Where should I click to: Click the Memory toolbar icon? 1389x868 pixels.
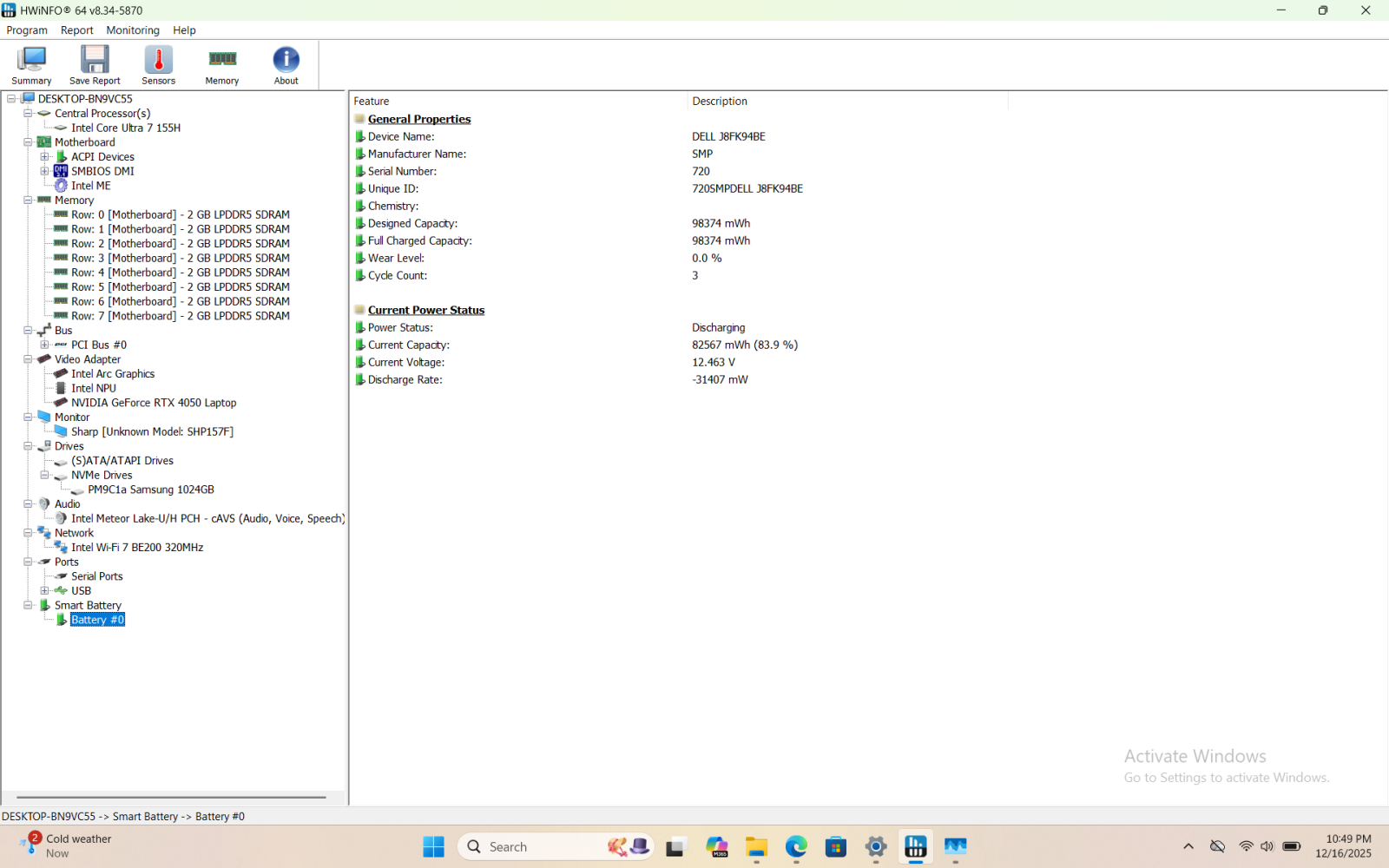(x=222, y=65)
